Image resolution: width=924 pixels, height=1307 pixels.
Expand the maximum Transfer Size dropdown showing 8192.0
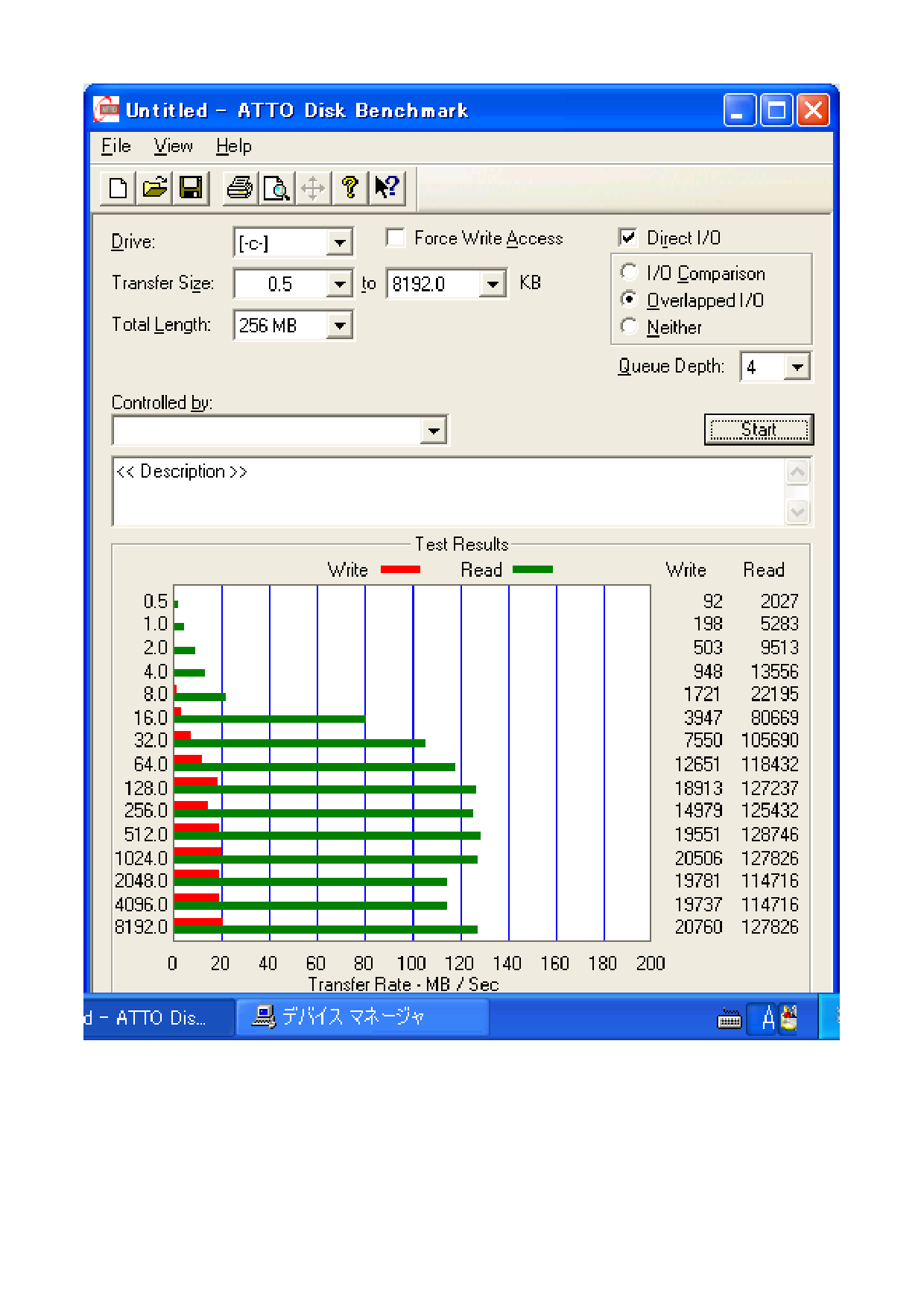click(493, 284)
